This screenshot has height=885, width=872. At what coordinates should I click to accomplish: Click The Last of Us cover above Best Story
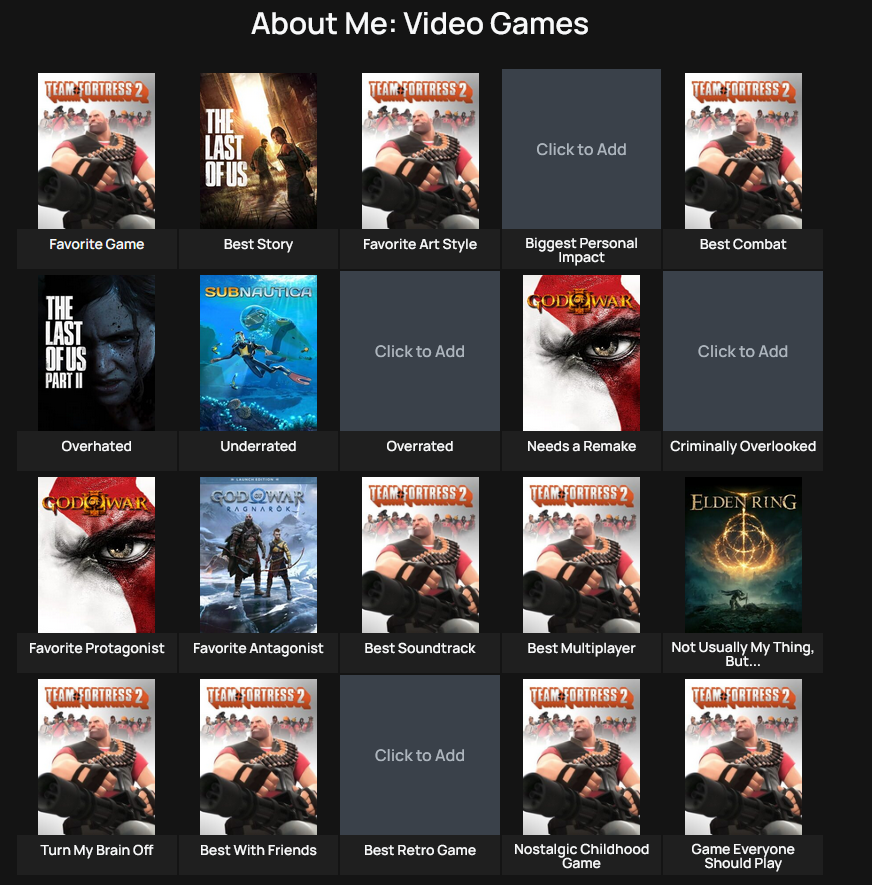258,151
